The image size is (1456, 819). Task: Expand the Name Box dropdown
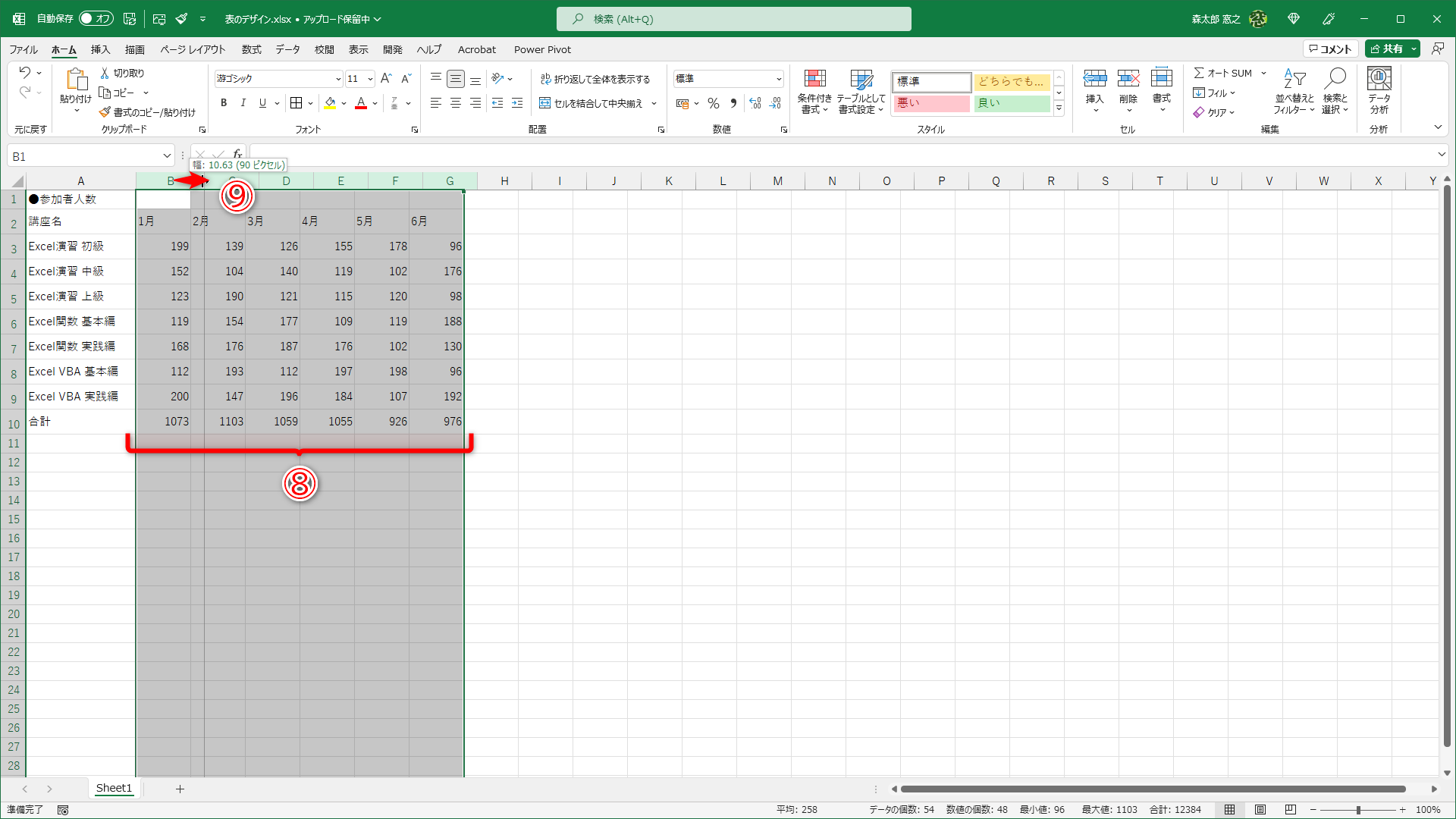point(167,156)
